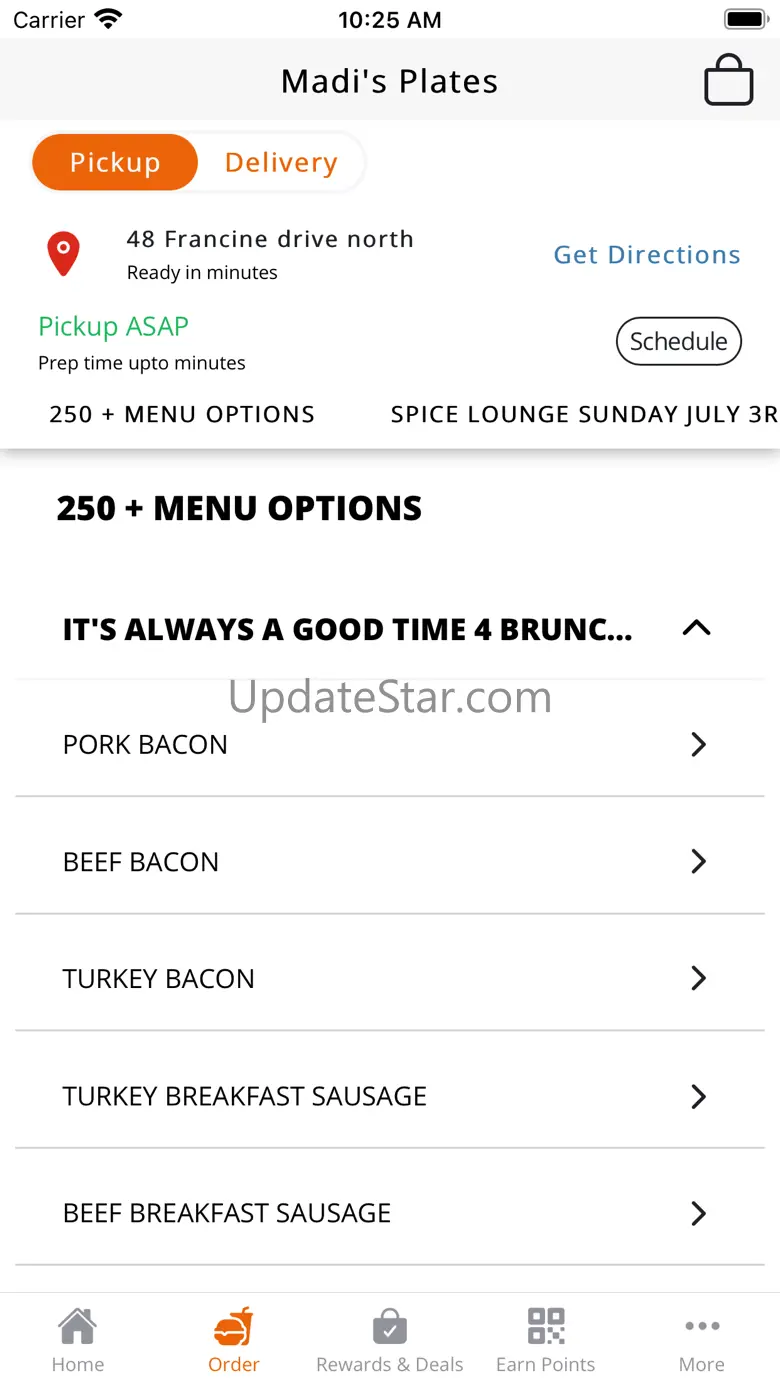
Task: Expand PORK BACON item chevron
Action: pyautogui.click(x=699, y=744)
